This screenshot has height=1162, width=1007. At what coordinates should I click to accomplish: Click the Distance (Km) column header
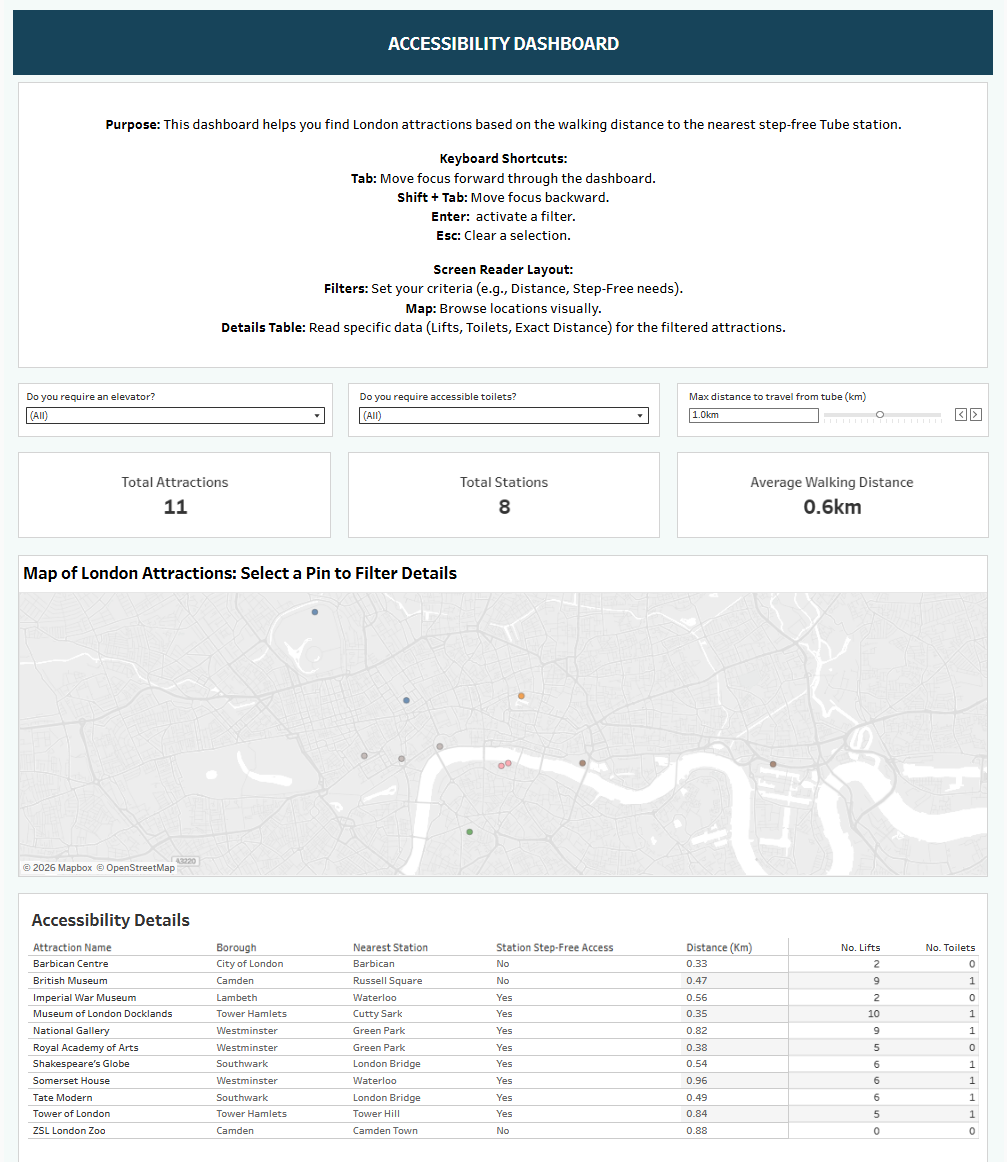719,947
